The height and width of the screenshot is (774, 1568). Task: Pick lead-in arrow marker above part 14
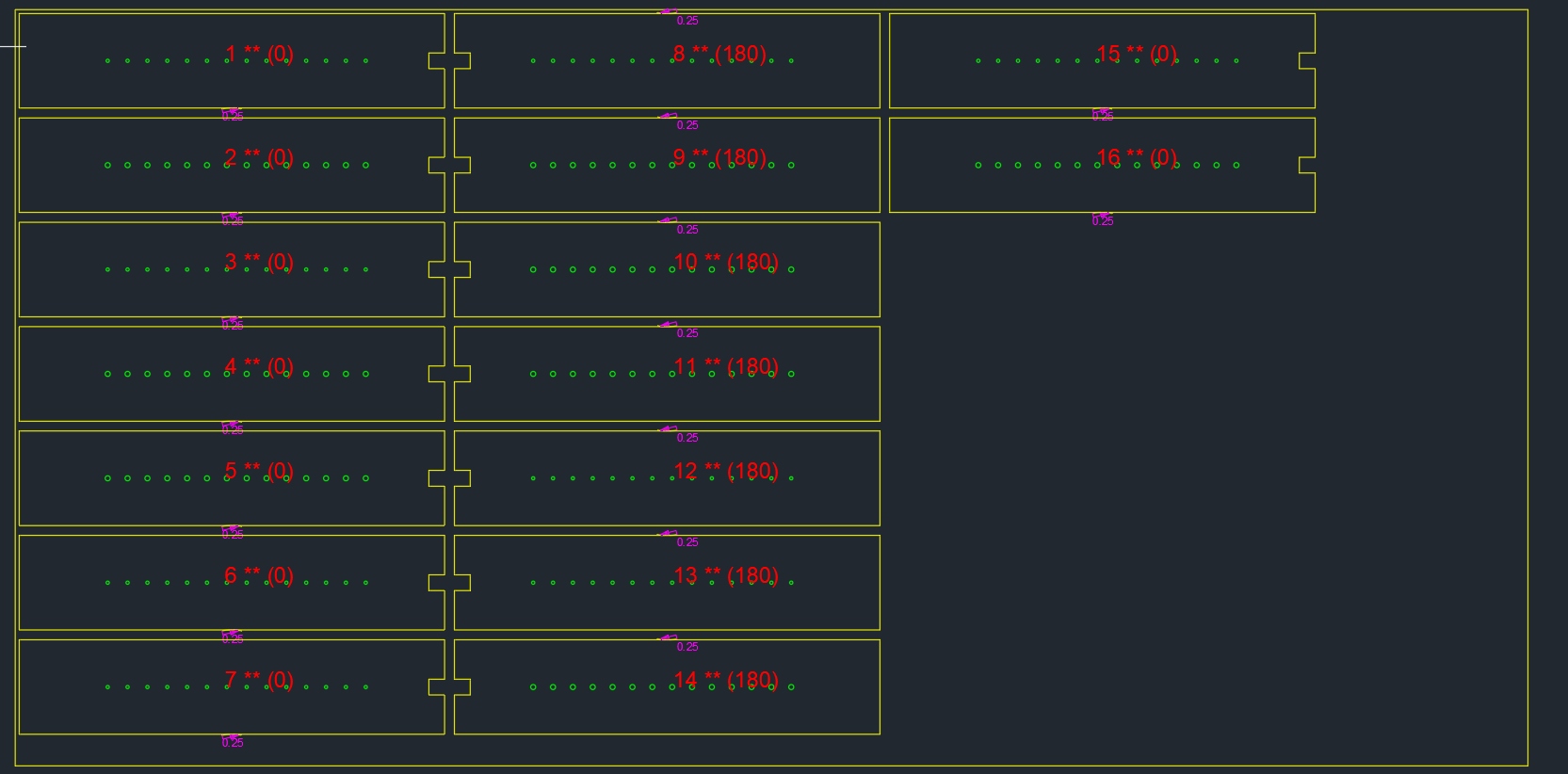(x=668, y=638)
